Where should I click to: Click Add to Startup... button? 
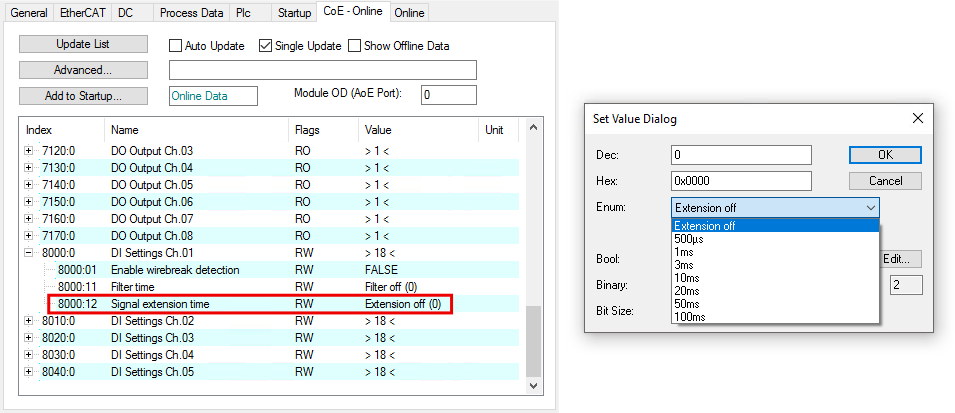point(83,96)
